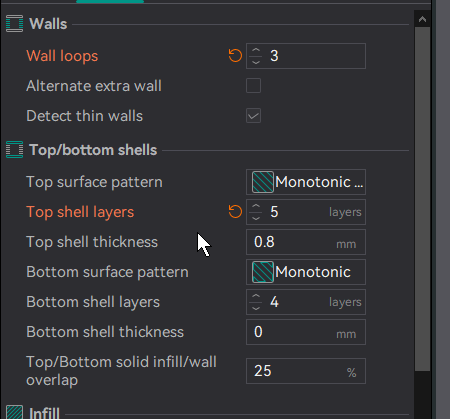This screenshot has width=450, height=419.
Task: Increase Bottom shell layers value
Action: [x=256, y=296]
